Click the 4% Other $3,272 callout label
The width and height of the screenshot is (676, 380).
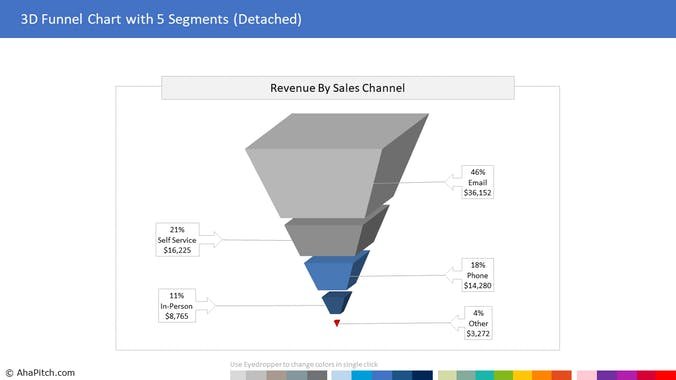tap(478, 323)
